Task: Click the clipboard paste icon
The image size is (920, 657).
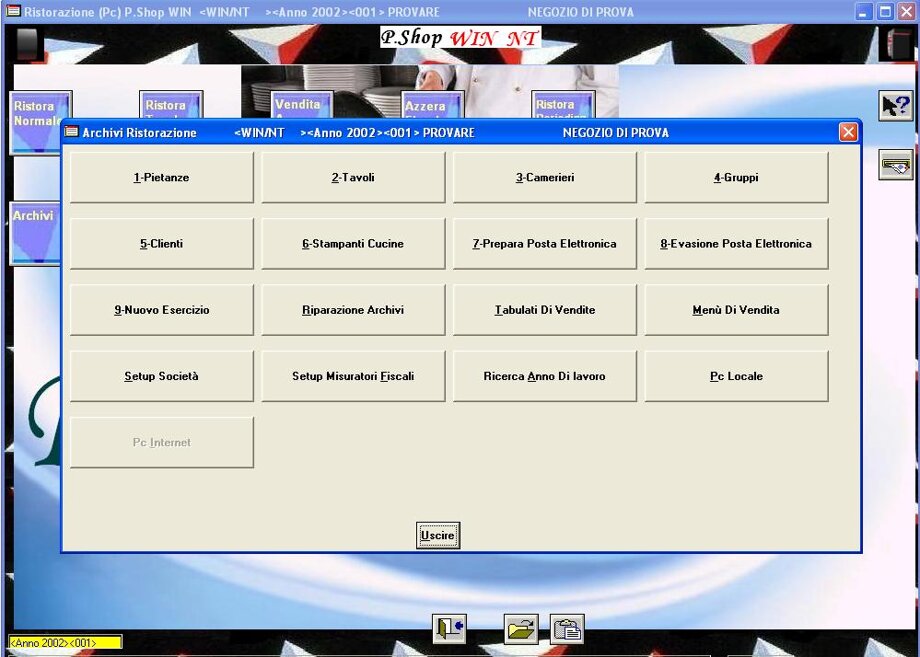Action: [x=567, y=628]
